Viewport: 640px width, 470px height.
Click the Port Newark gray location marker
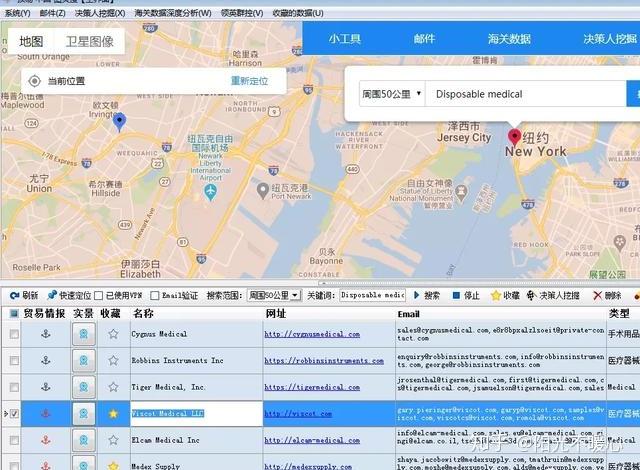262,191
